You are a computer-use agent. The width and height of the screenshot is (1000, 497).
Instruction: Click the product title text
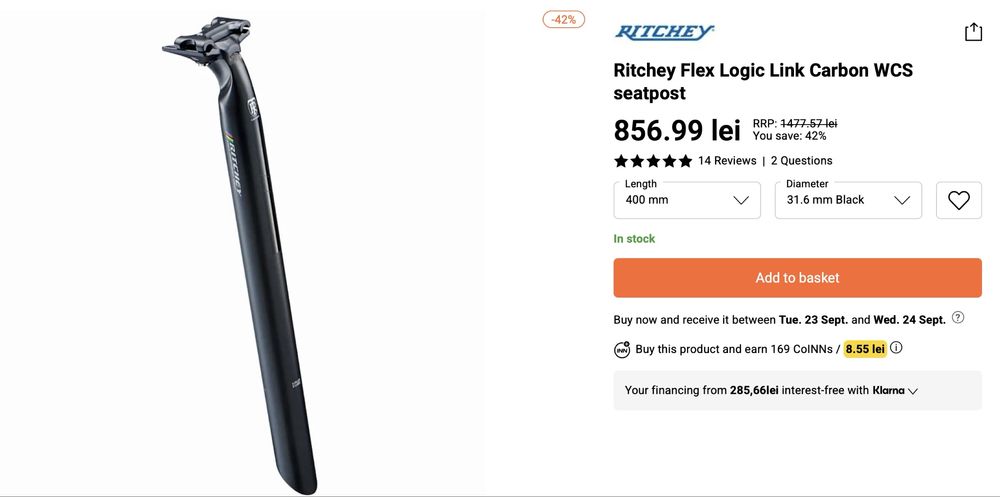pos(762,82)
